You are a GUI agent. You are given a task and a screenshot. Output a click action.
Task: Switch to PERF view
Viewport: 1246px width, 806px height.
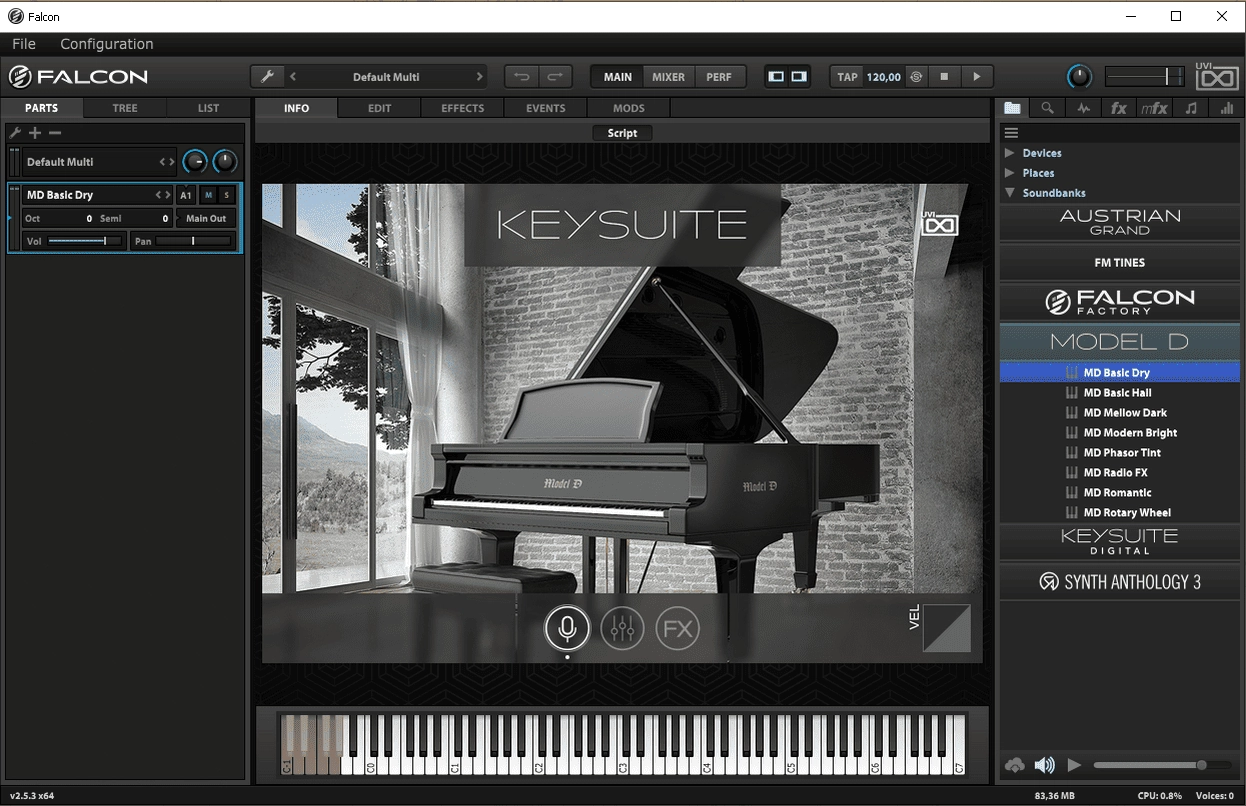tap(719, 77)
